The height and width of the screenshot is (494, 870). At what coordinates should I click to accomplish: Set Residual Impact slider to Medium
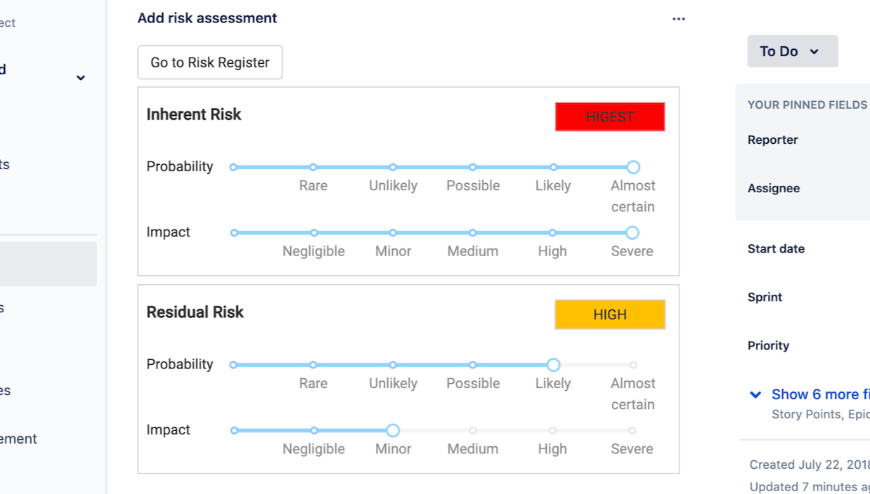(473, 431)
